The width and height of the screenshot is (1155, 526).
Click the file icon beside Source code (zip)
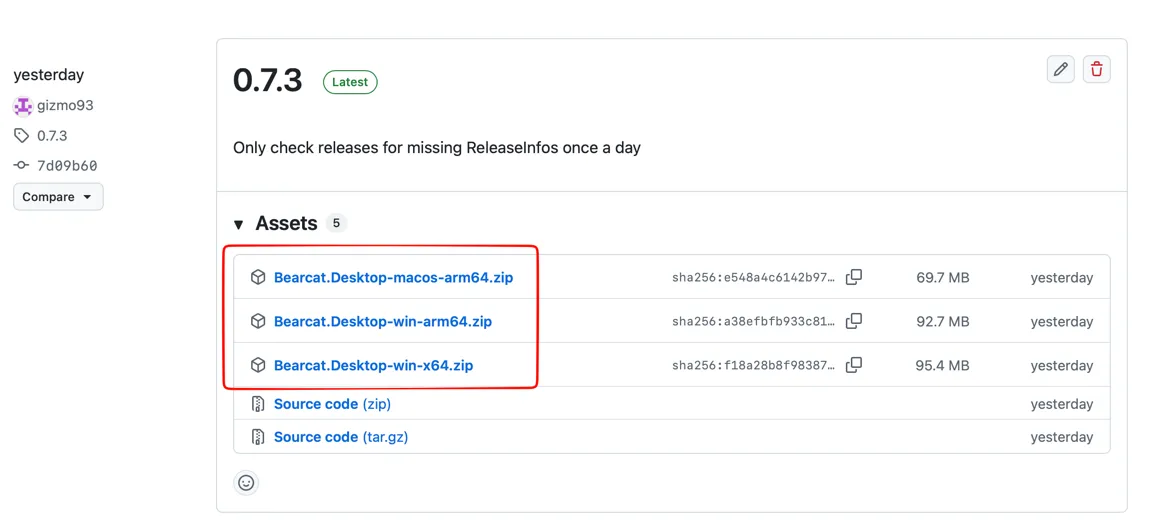pyautogui.click(x=258, y=404)
